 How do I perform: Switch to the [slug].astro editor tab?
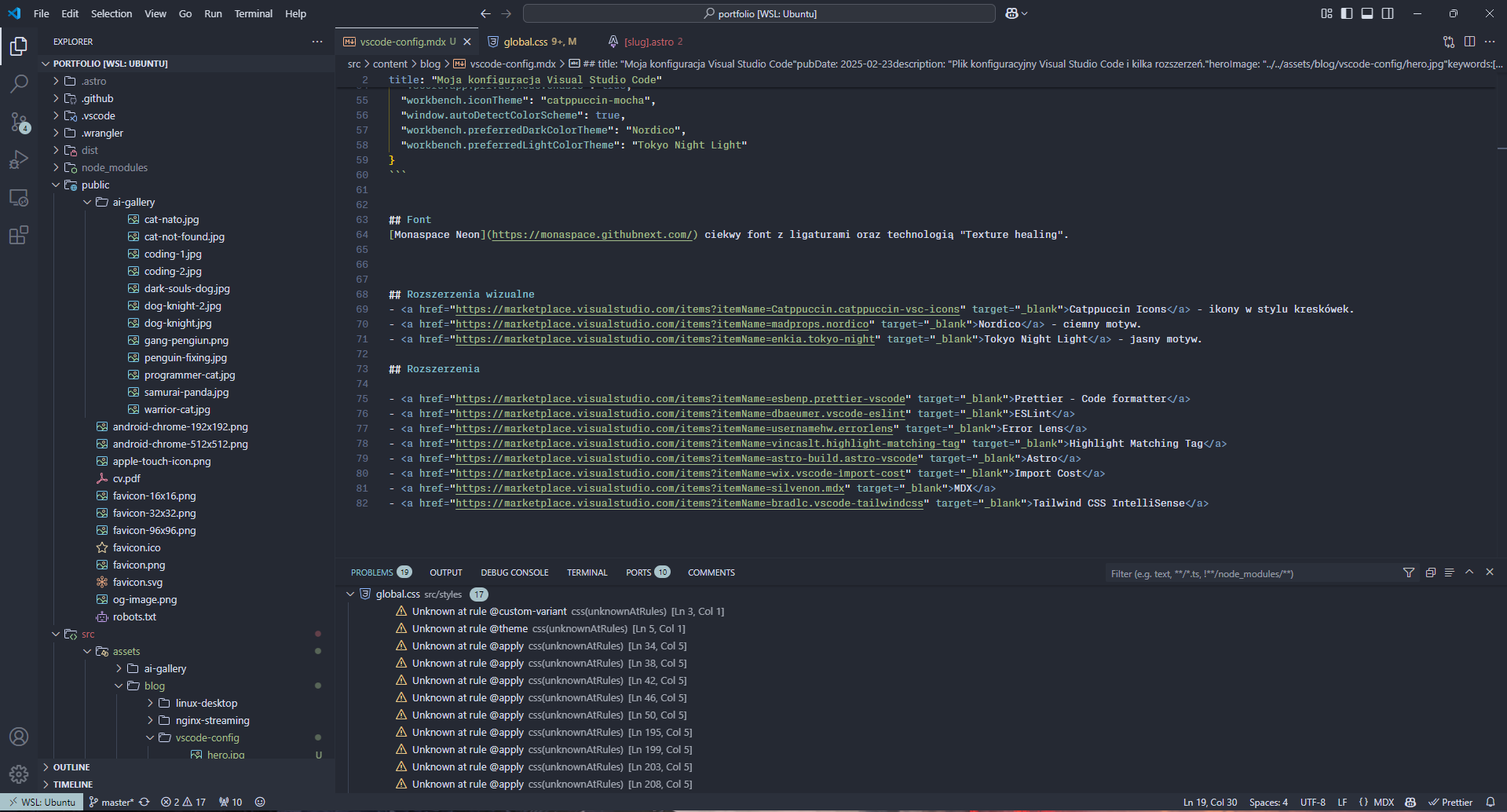(x=645, y=42)
